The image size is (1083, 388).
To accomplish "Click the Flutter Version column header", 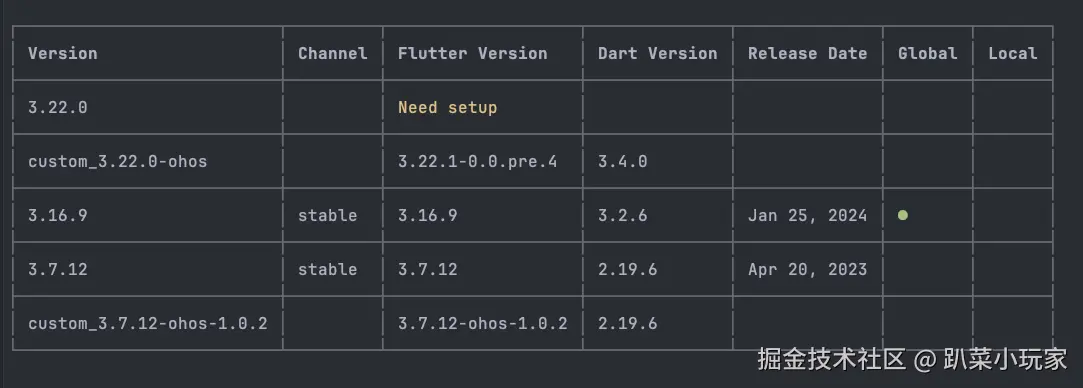I will pos(472,54).
